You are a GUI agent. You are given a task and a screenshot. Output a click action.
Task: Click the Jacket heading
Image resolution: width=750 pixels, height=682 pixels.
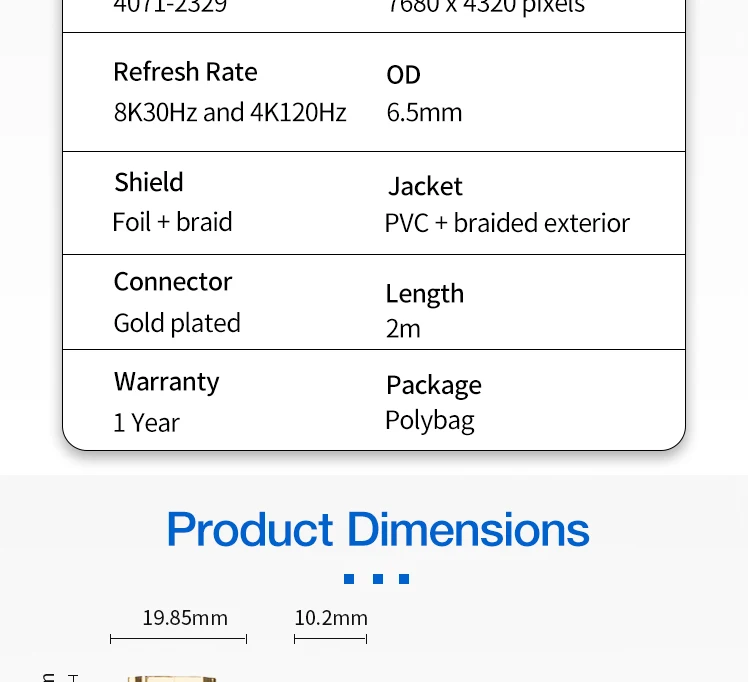pyautogui.click(x=425, y=186)
